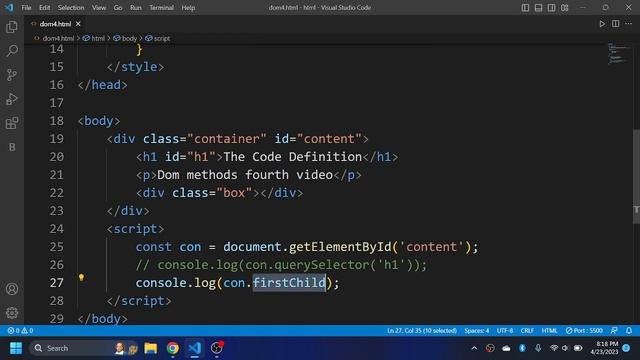Viewport: 640px width, 360px height.
Task: Open the OneDrive cloud tray icon
Action: (506, 348)
